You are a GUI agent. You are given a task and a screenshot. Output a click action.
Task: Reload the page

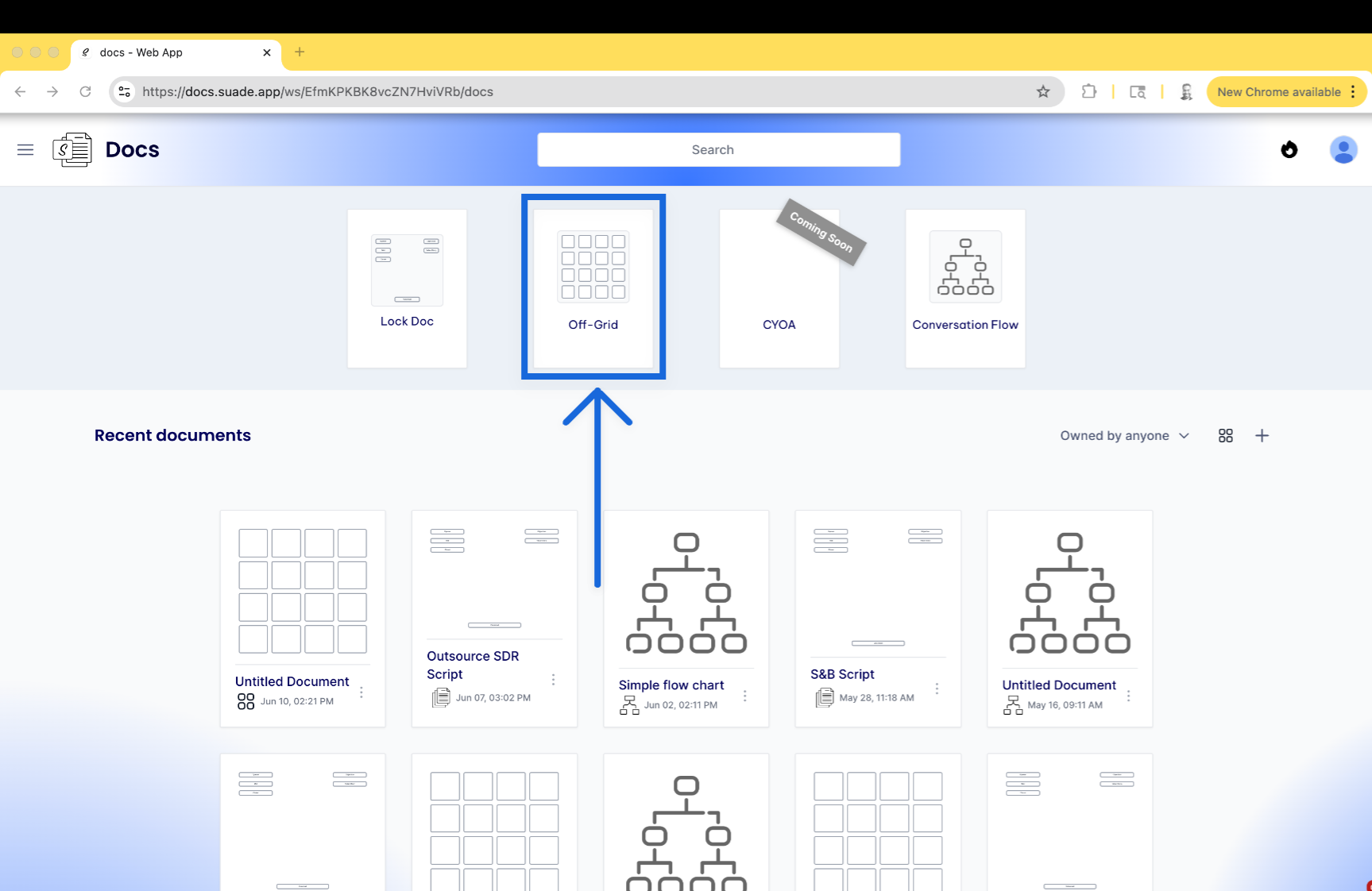(x=85, y=92)
